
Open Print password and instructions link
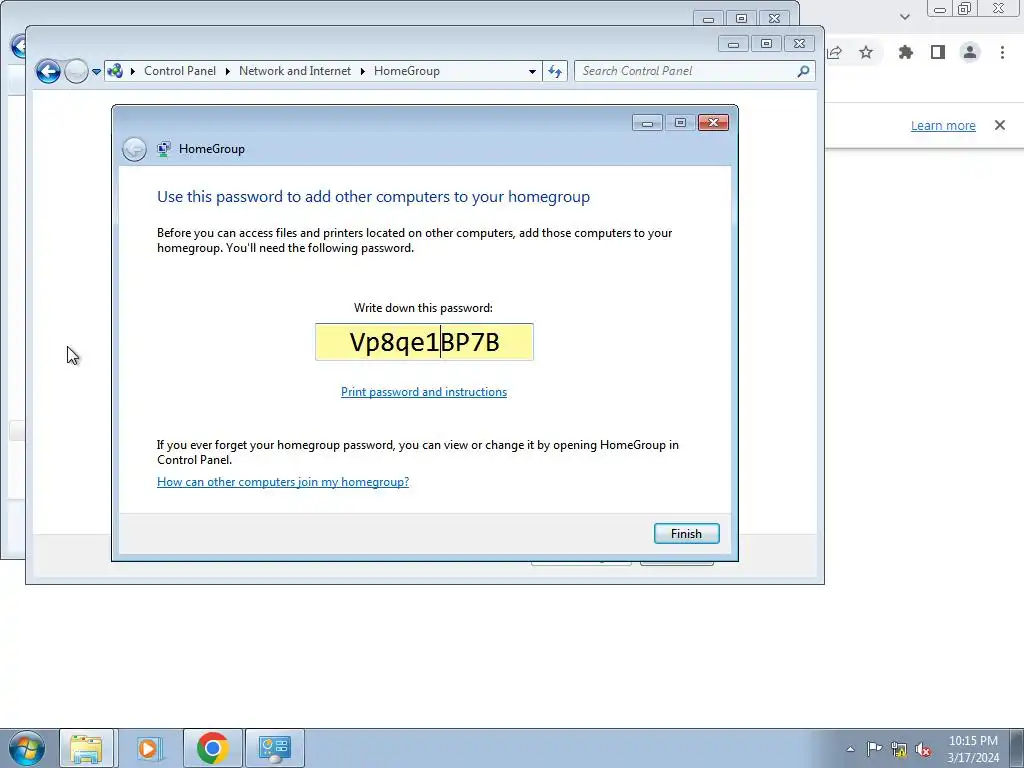424,392
